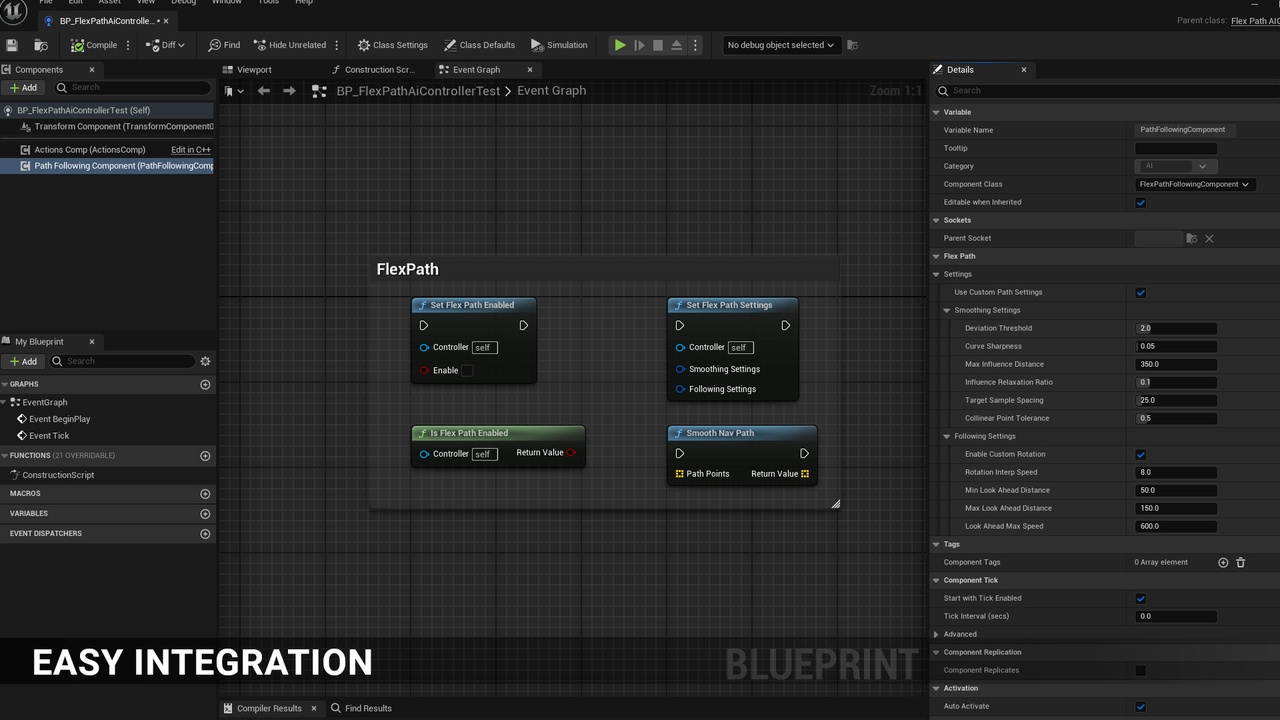Start Simulation mode
This screenshot has height=720, width=1280.
(x=559, y=45)
